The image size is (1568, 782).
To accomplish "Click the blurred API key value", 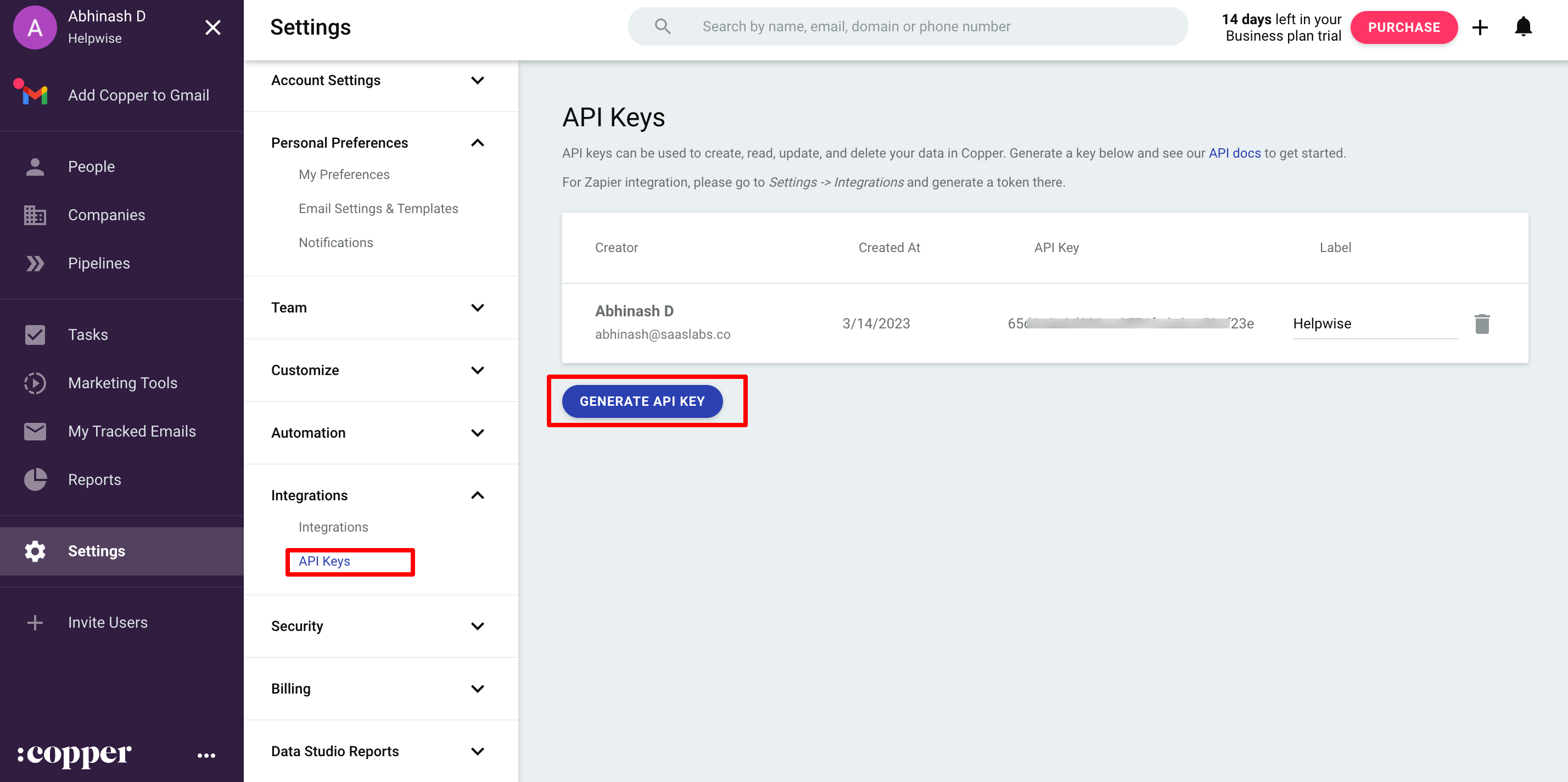I will (1130, 324).
